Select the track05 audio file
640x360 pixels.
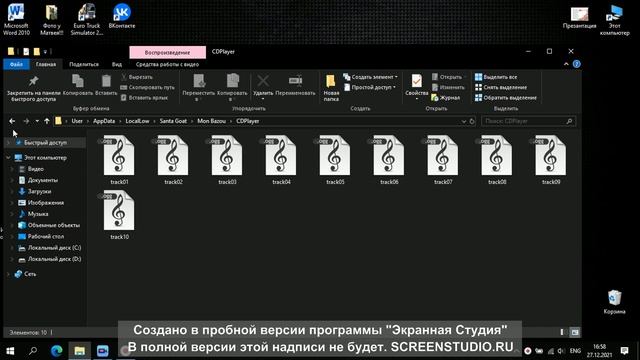tap(335, 160)
